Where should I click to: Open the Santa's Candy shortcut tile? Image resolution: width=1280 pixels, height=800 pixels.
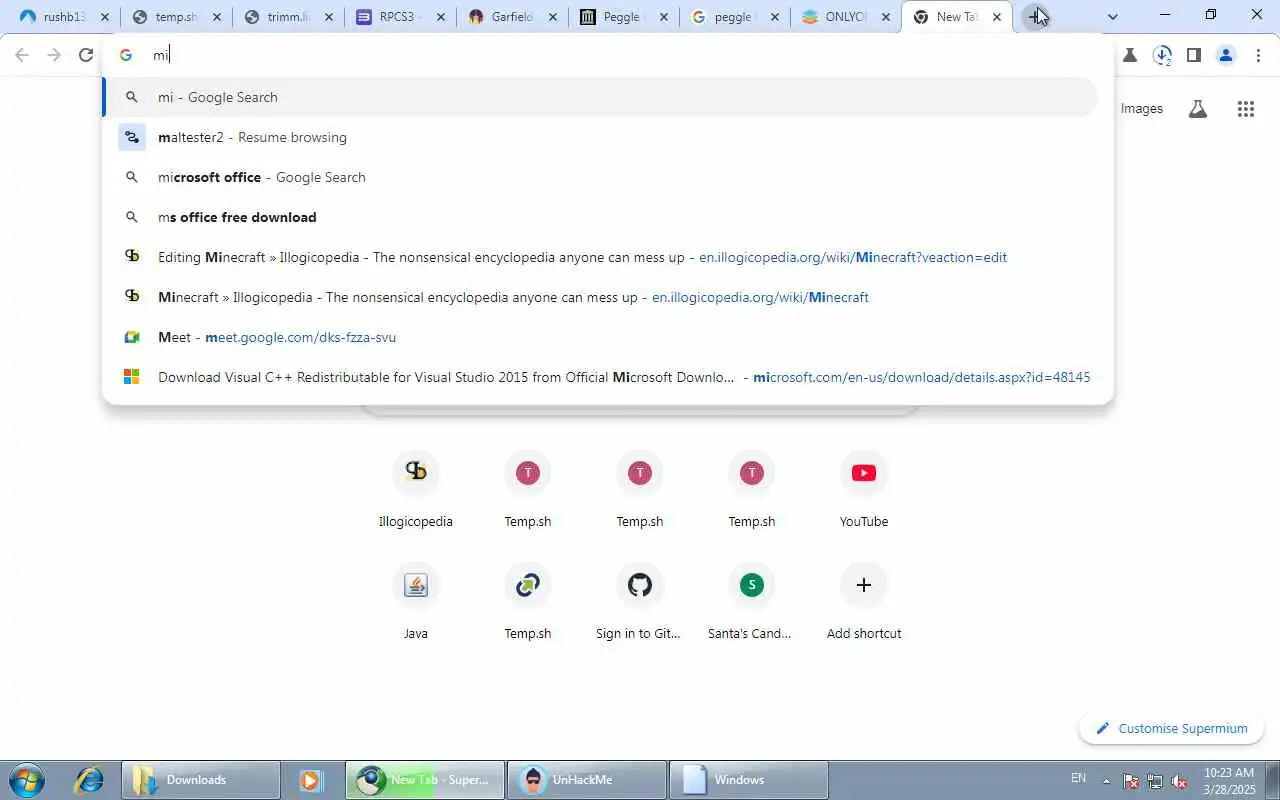[752, 602]
